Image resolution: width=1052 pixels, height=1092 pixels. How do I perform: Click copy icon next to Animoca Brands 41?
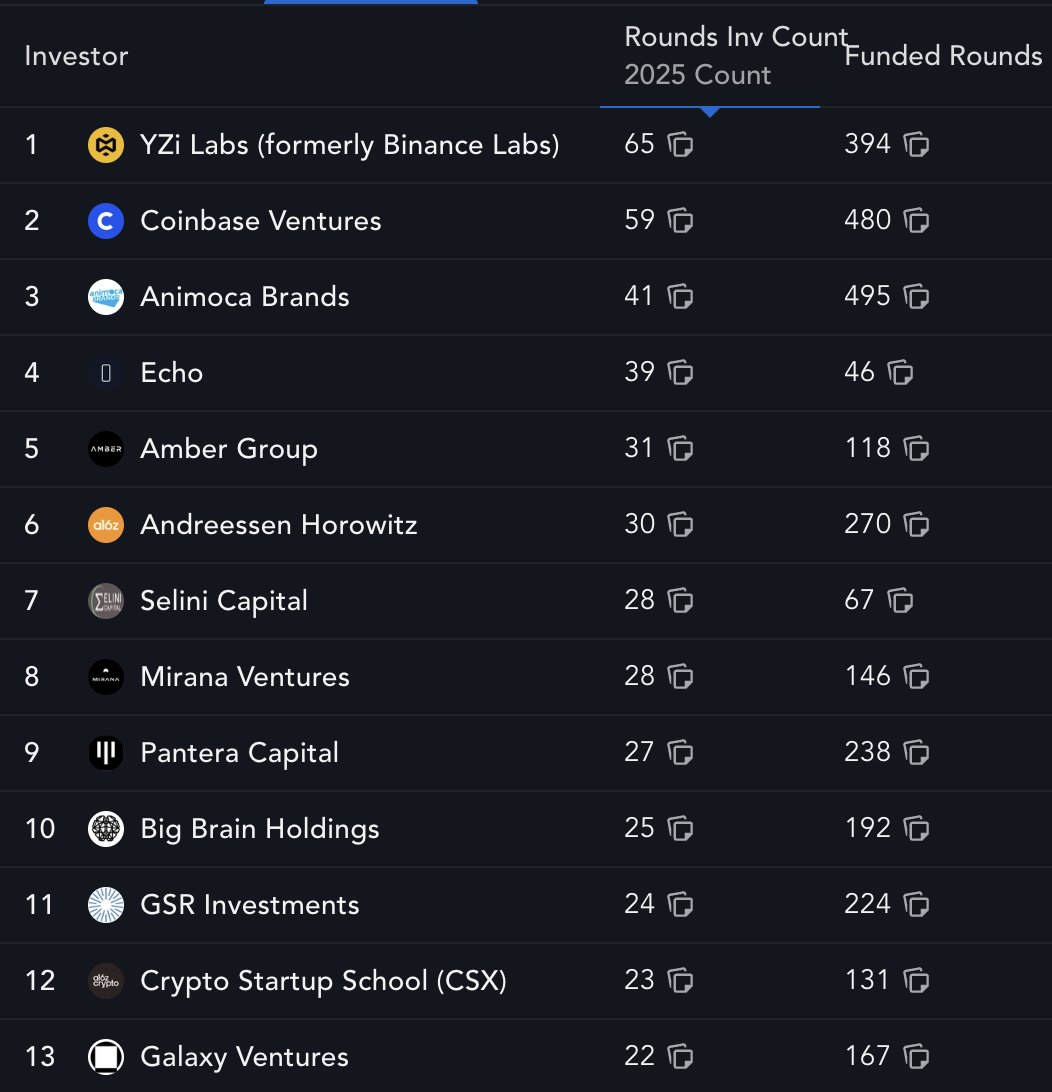[x=681, y=297]
